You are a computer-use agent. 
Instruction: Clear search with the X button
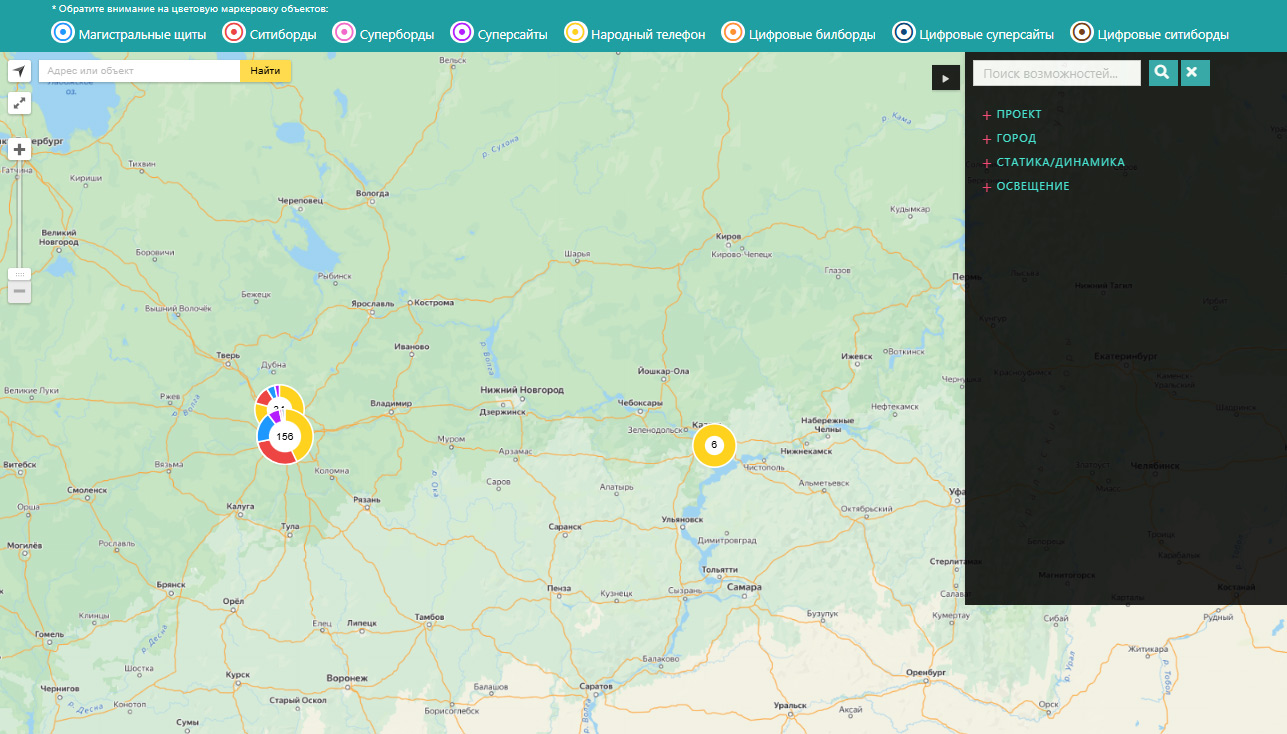1195,72
